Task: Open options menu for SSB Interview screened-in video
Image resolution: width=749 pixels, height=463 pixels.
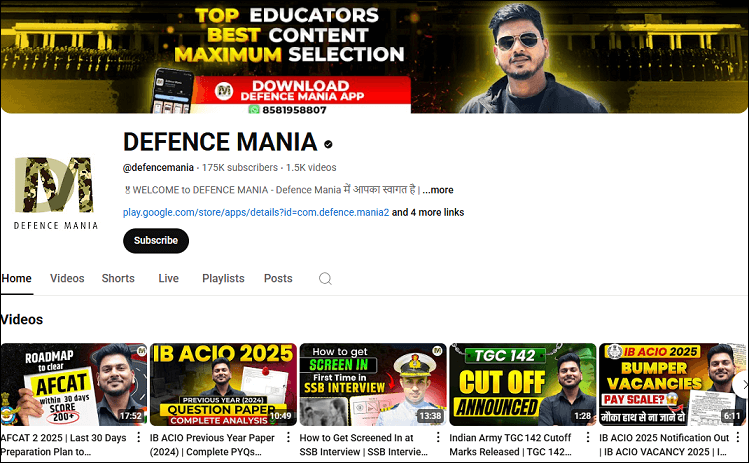Action: 438,437
